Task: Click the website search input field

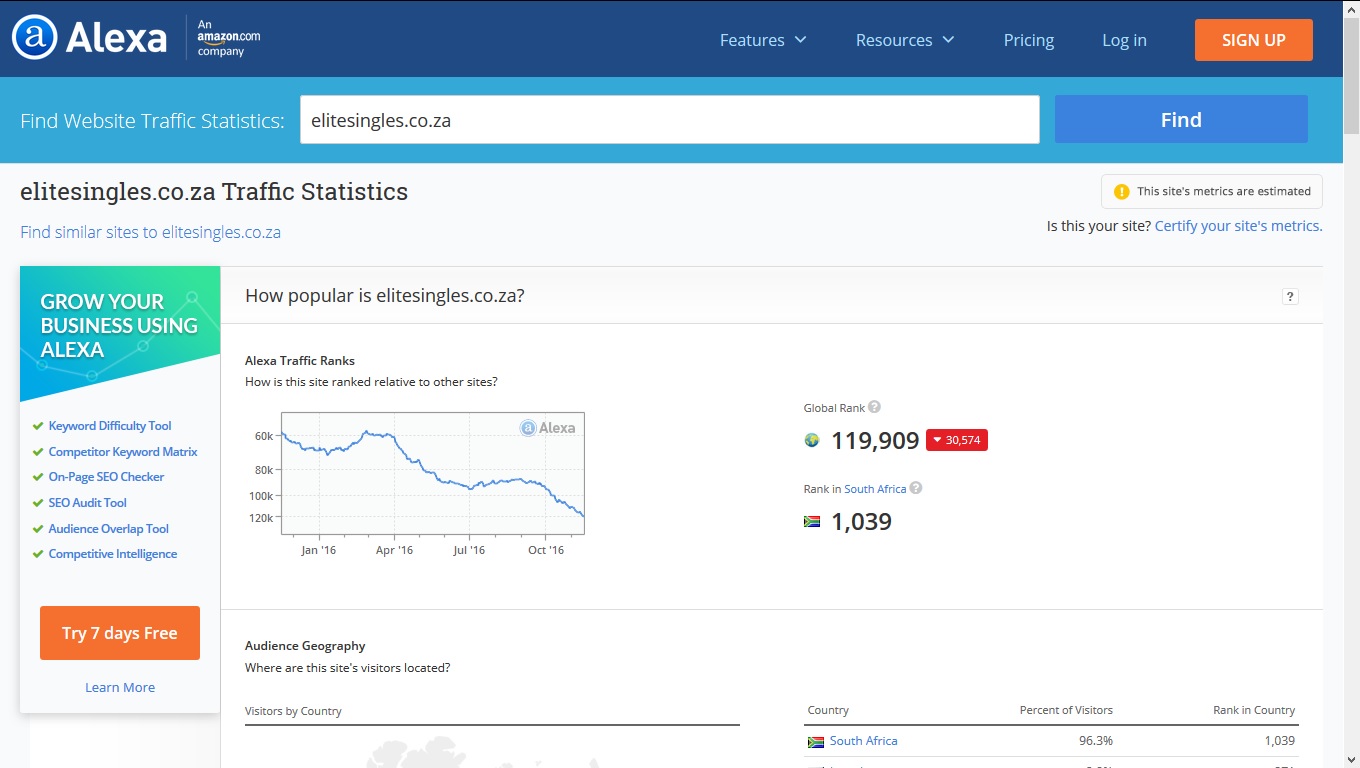Action: coord(670,119)
